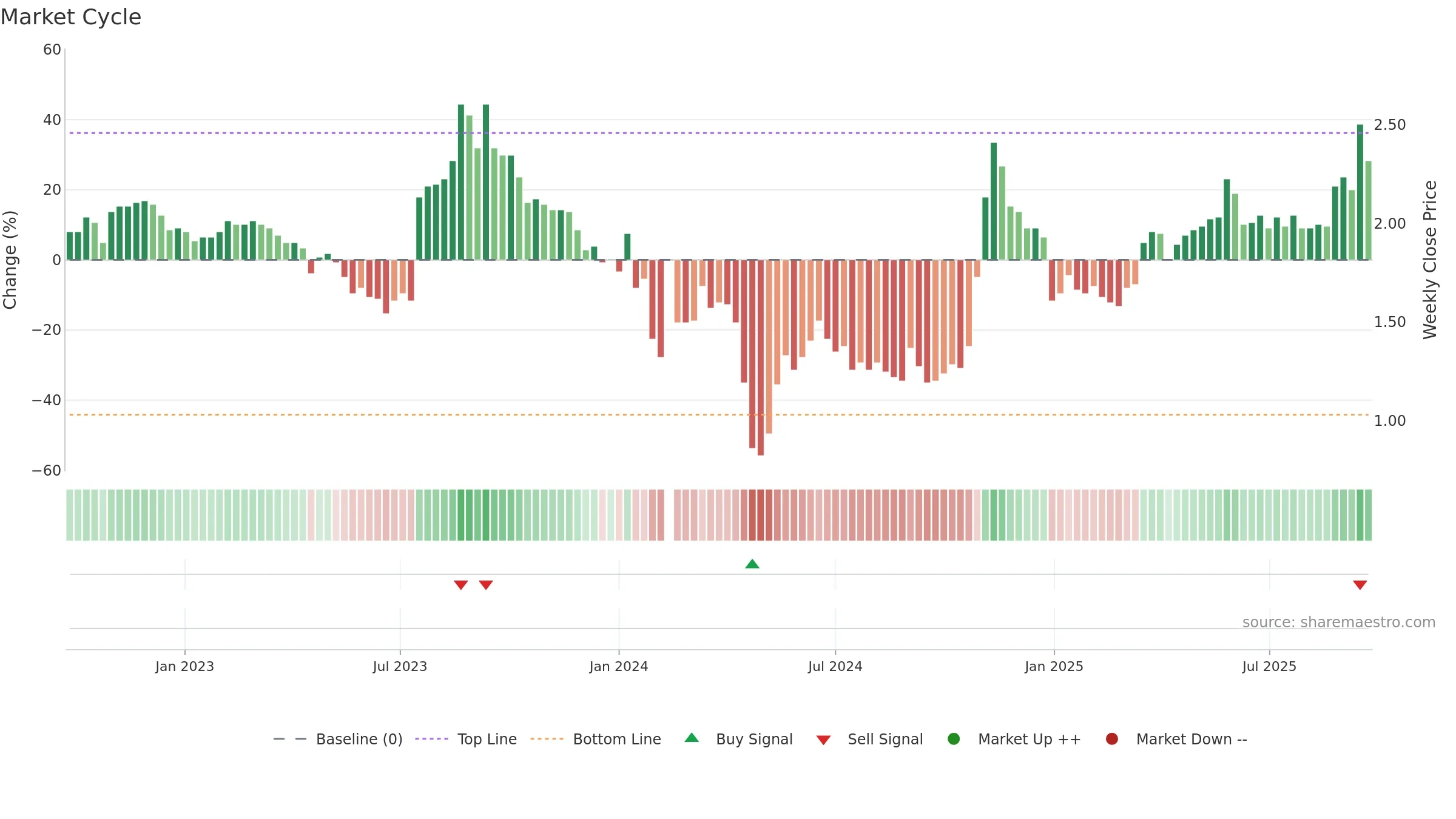Click the green circle icon in legend
Screen dimensions: 1456x819
[x=954, y=739]
